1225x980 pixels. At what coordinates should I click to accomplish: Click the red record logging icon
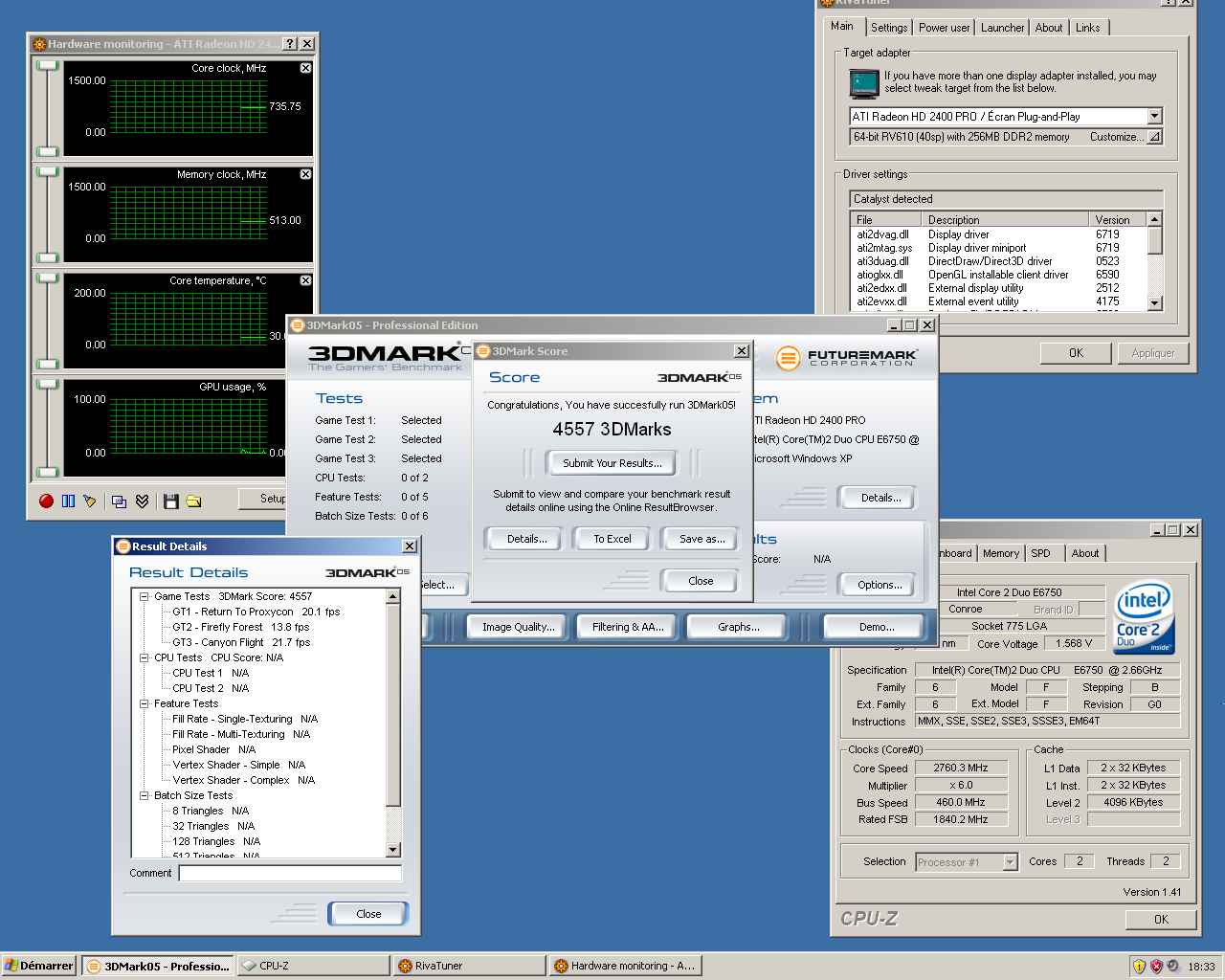tap(46, 501)
